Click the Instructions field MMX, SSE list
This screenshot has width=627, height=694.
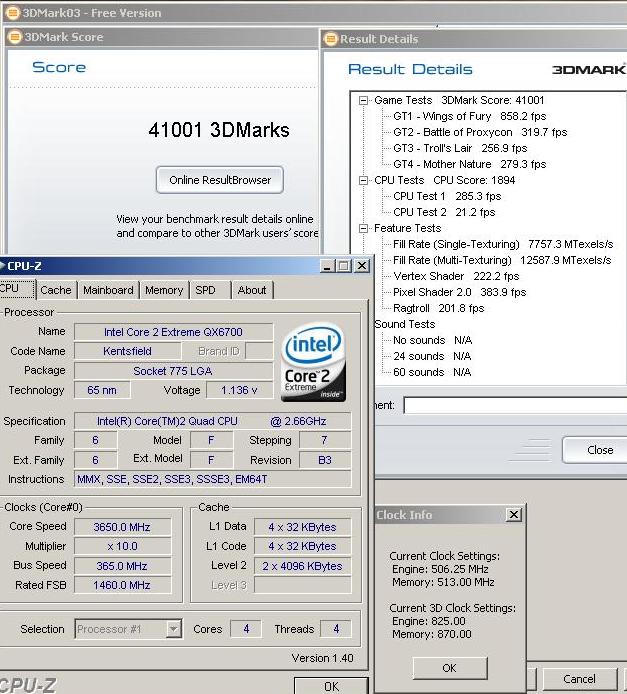(x=212, y=479)
